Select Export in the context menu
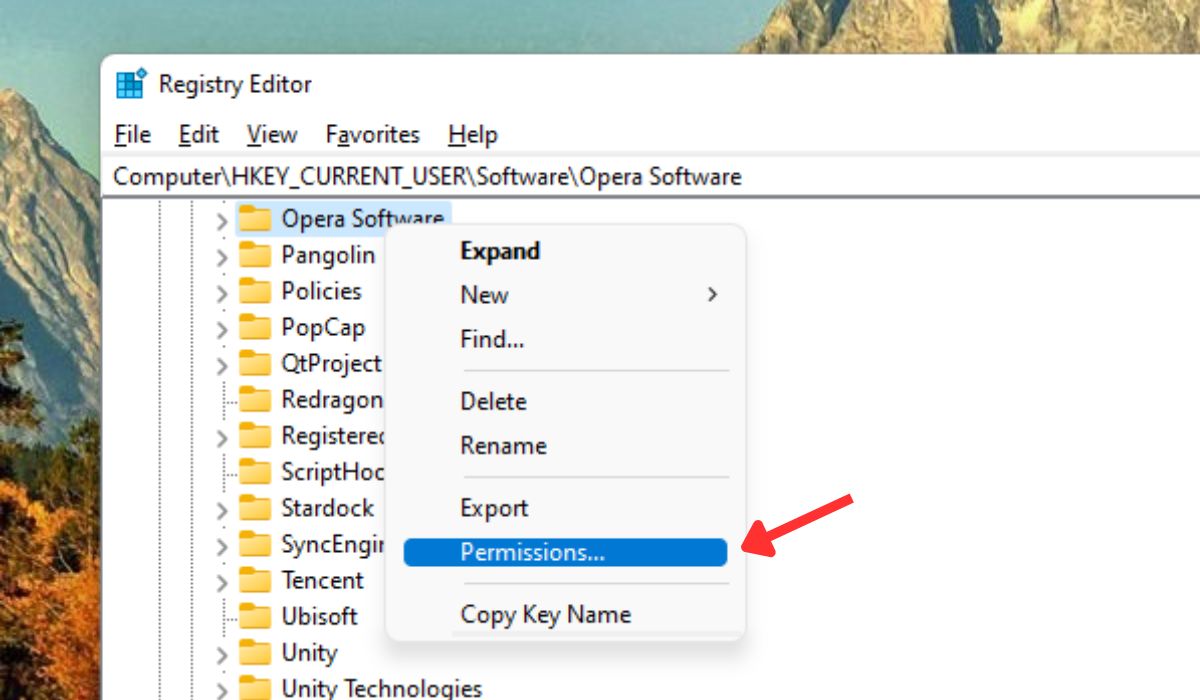The image size is (1200, 700). (494, 508)
